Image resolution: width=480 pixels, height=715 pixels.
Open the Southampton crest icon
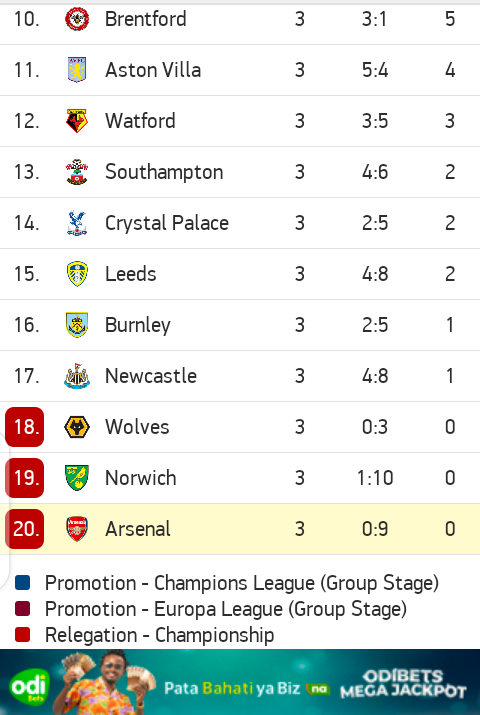tap(77, 172)
